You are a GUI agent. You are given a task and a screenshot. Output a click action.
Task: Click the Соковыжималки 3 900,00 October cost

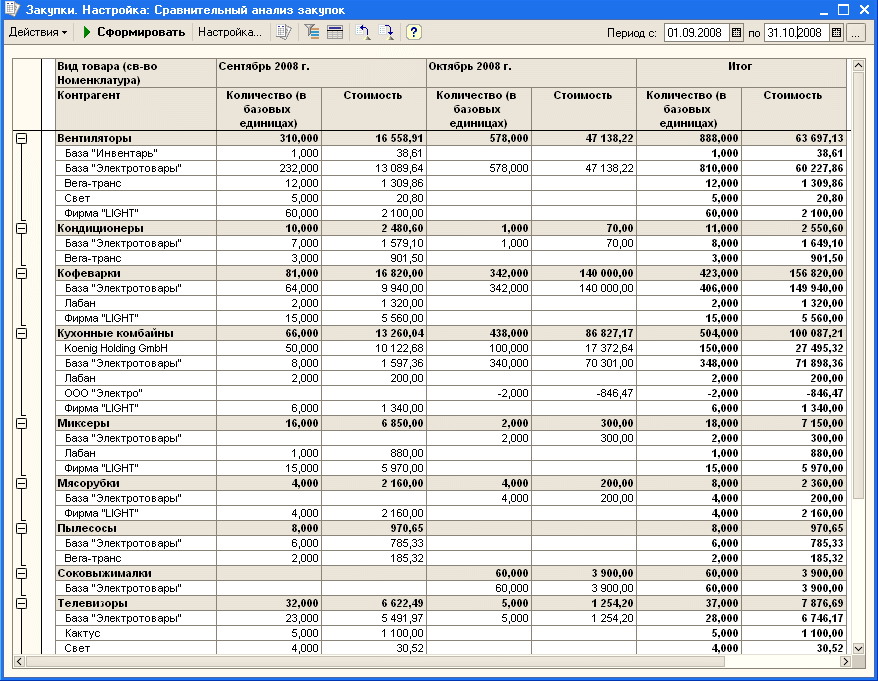pyautogui.click(x=584, y=573)
